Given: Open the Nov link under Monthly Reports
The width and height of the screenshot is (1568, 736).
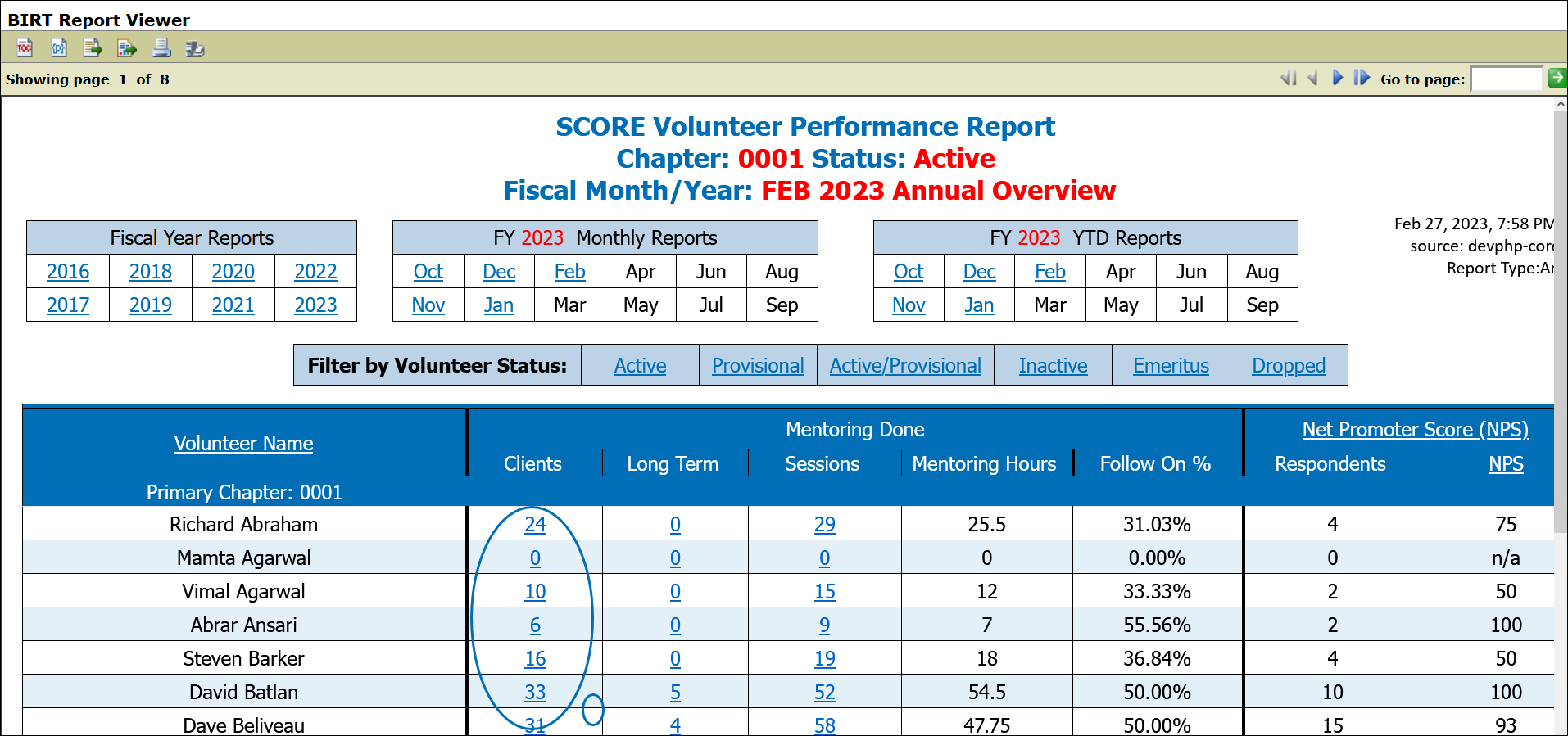Looking at the screenshot, I should 428,305.
